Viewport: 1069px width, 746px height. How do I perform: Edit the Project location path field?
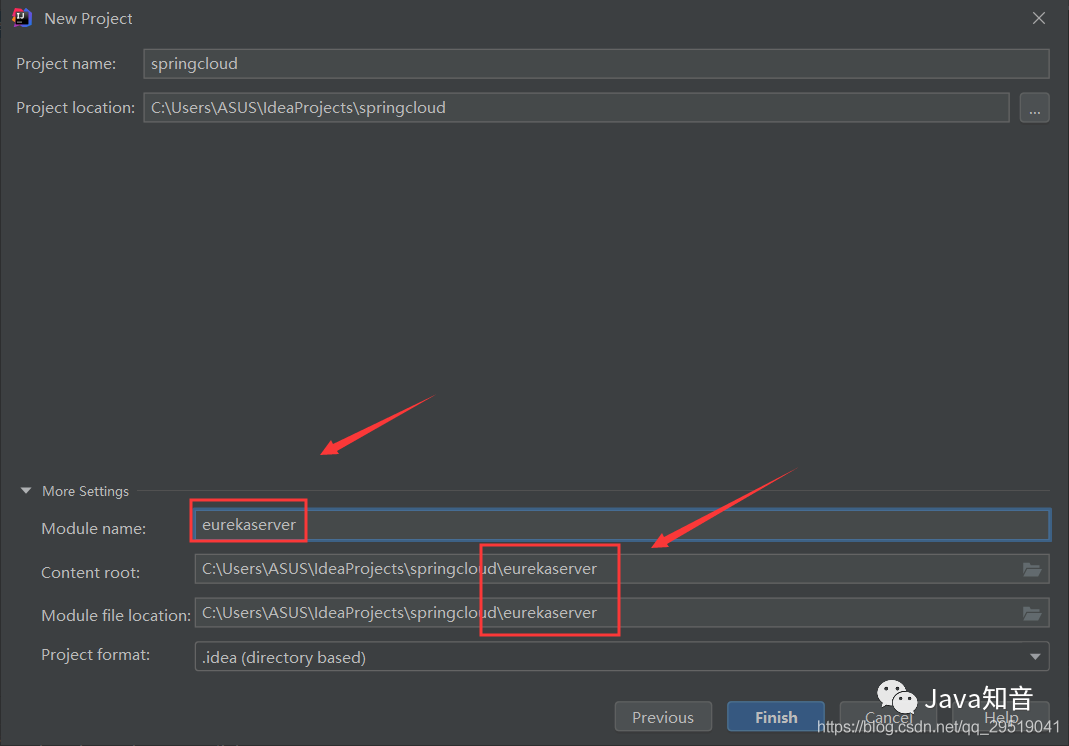coord(576,108)
